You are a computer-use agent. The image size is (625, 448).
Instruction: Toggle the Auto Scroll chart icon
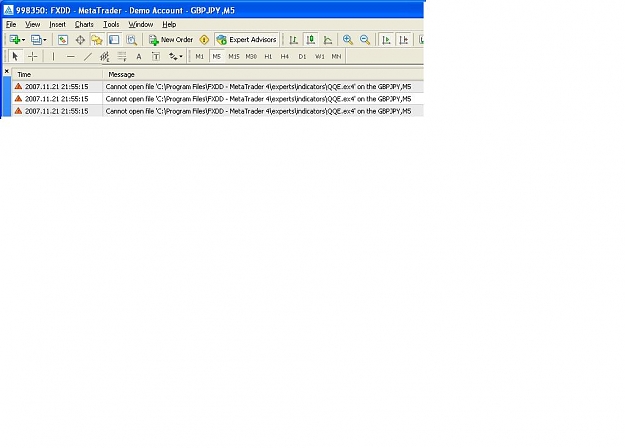click(x=386, y=40)
